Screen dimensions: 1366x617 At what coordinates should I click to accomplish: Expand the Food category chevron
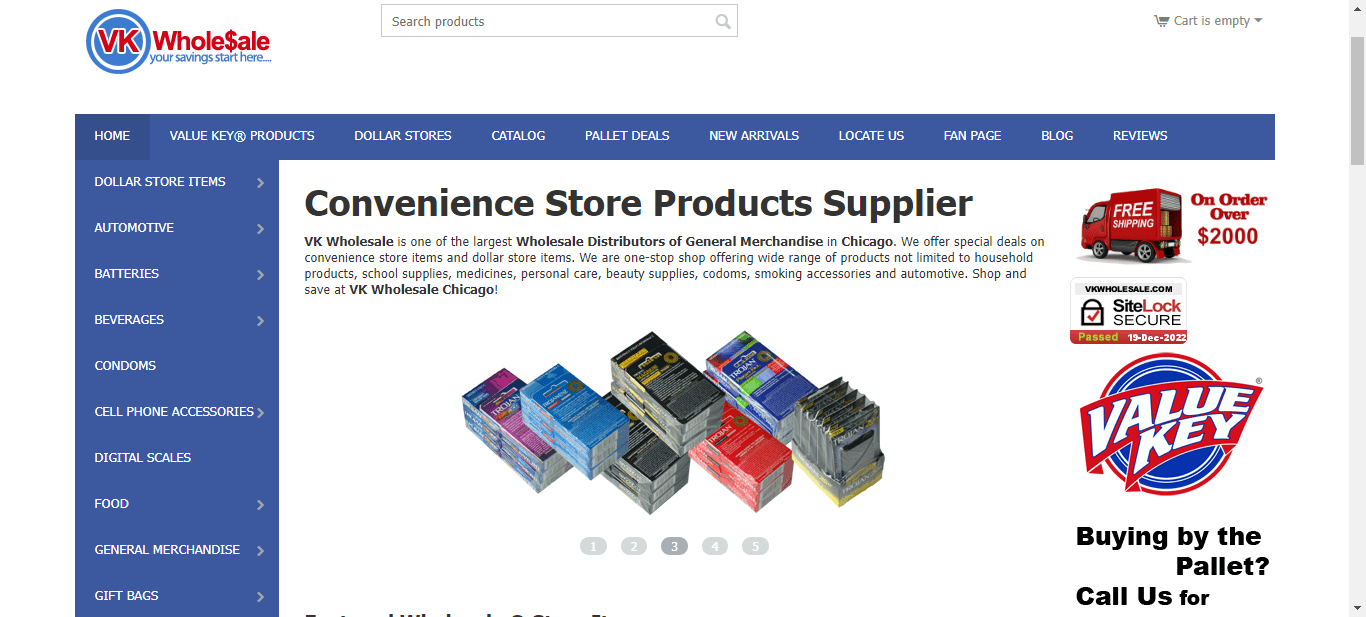[x=260, y=505]
